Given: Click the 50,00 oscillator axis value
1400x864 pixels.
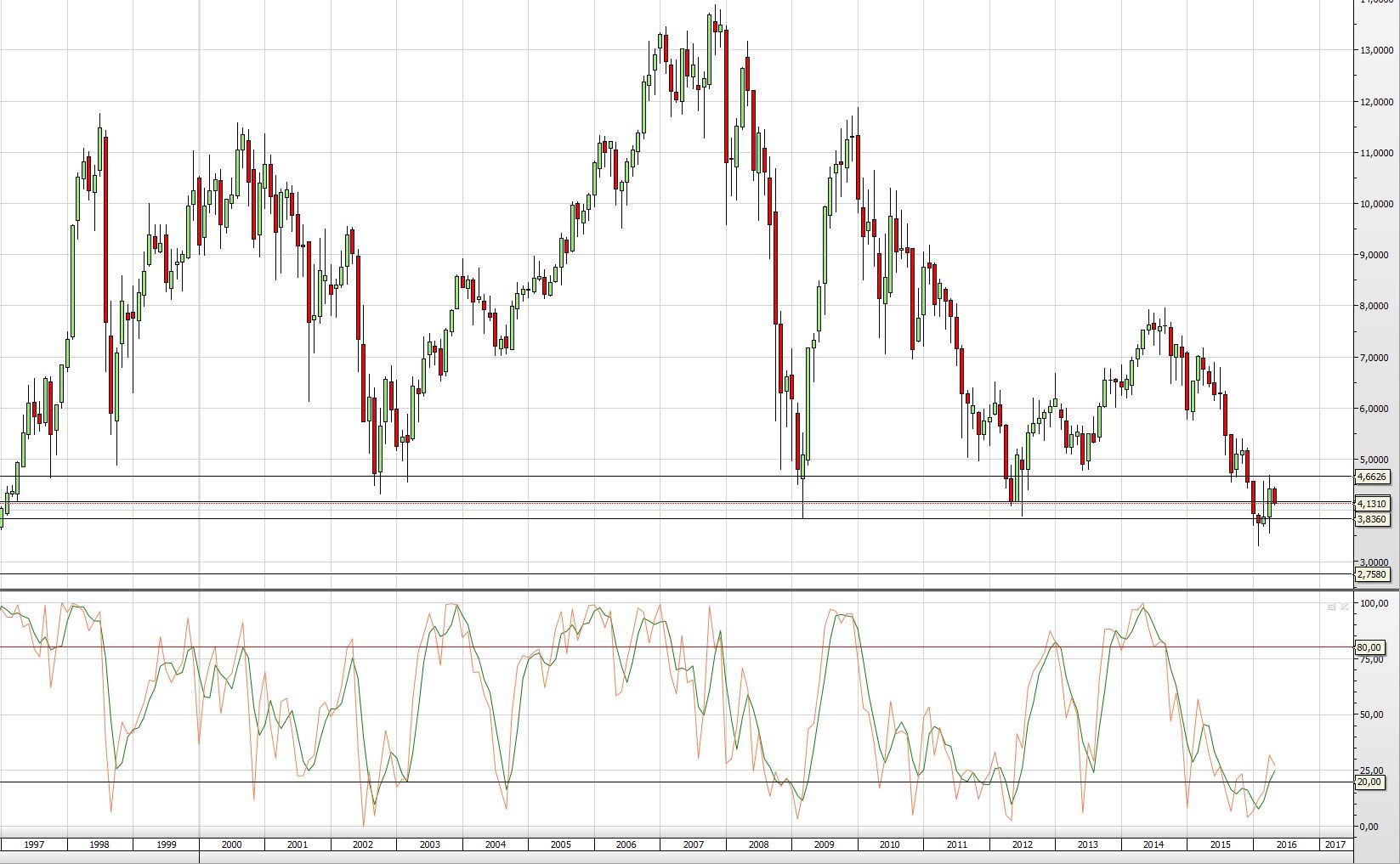Looking at the screenshot, I should pos(1372,714).
